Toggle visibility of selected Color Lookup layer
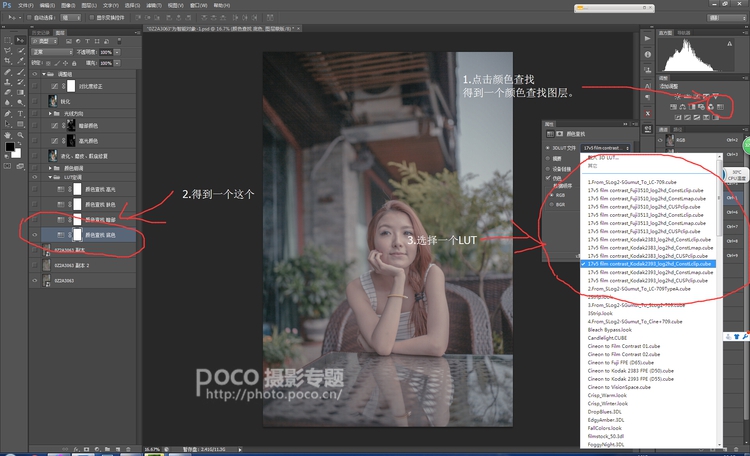This screenshot has width=750, height=456. (x=34, y=235)
